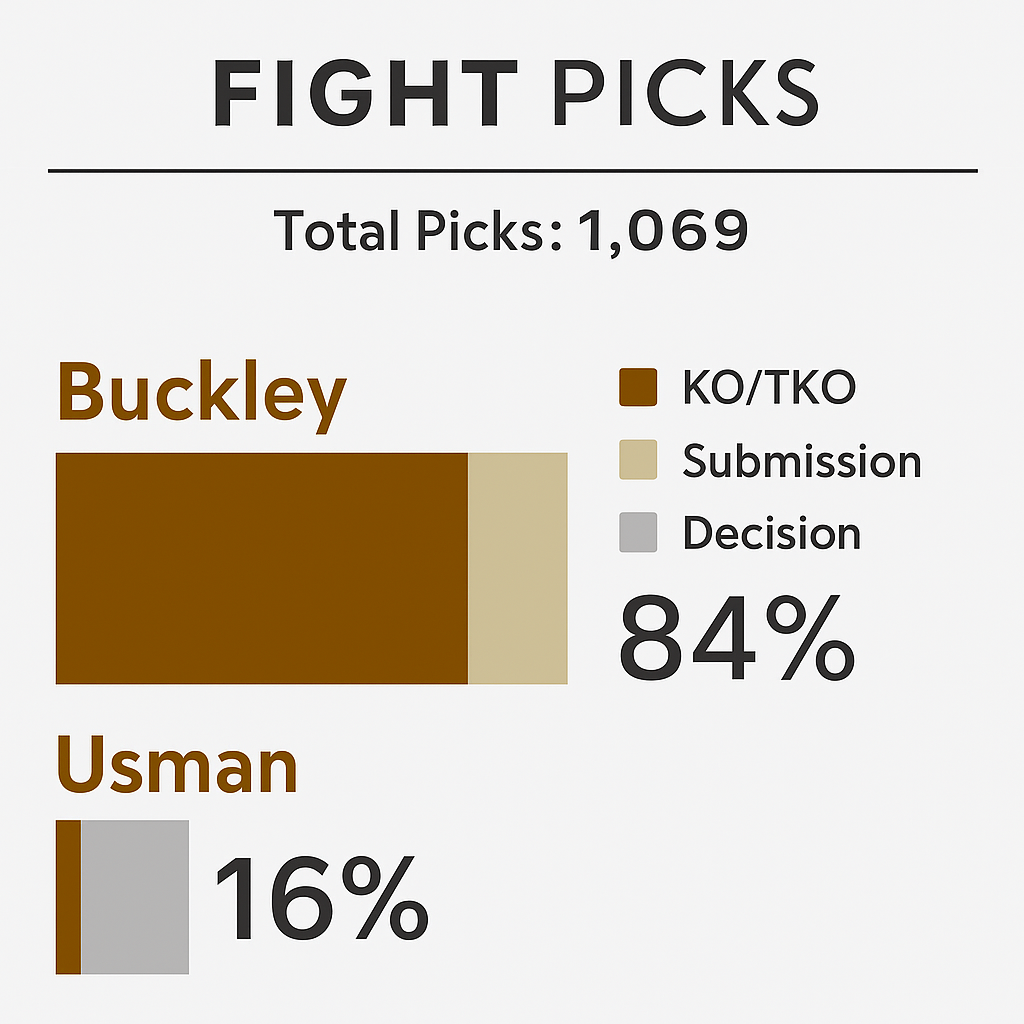Click the Total Picks: 1,069 text
The width and height of the screenshot is (1024, 1024).
511,231
